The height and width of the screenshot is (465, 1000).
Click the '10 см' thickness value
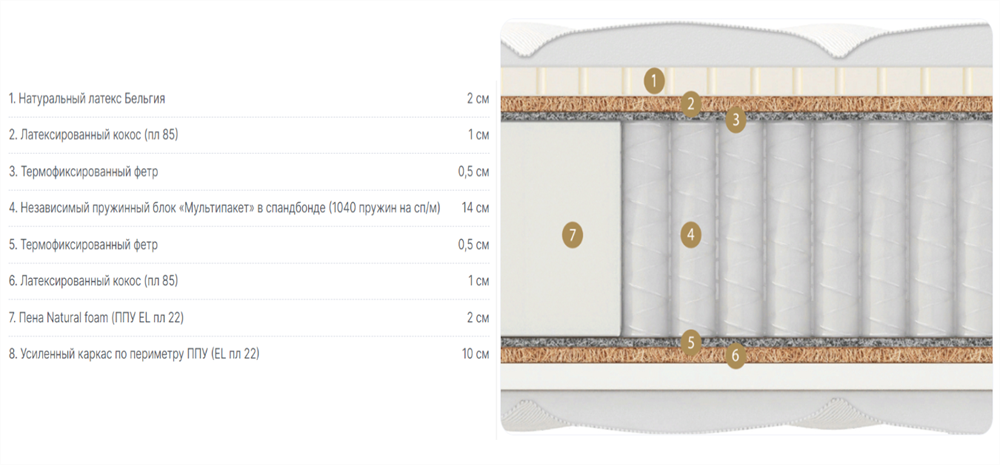(x=475, y=354)
